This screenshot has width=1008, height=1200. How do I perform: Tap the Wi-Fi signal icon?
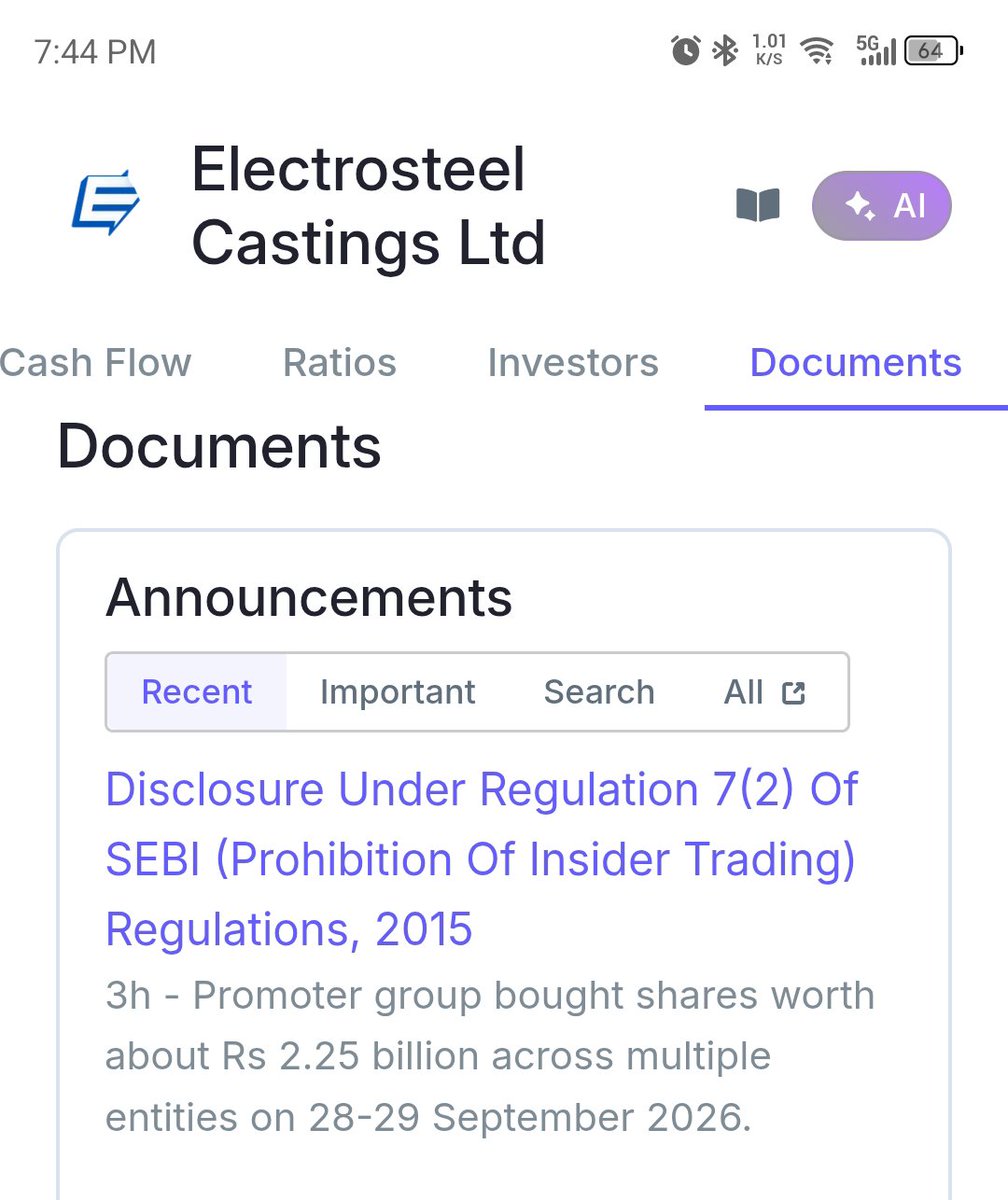[x=819, y=50]
